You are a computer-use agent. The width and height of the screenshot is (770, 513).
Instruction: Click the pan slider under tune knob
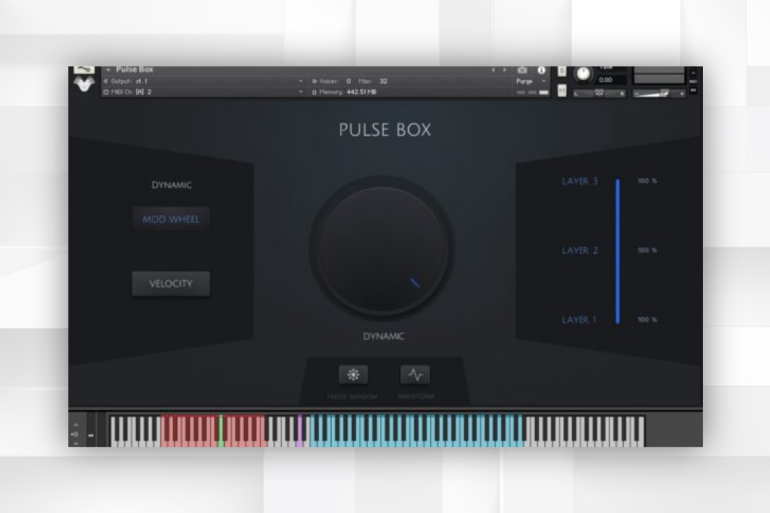point(599,93)
